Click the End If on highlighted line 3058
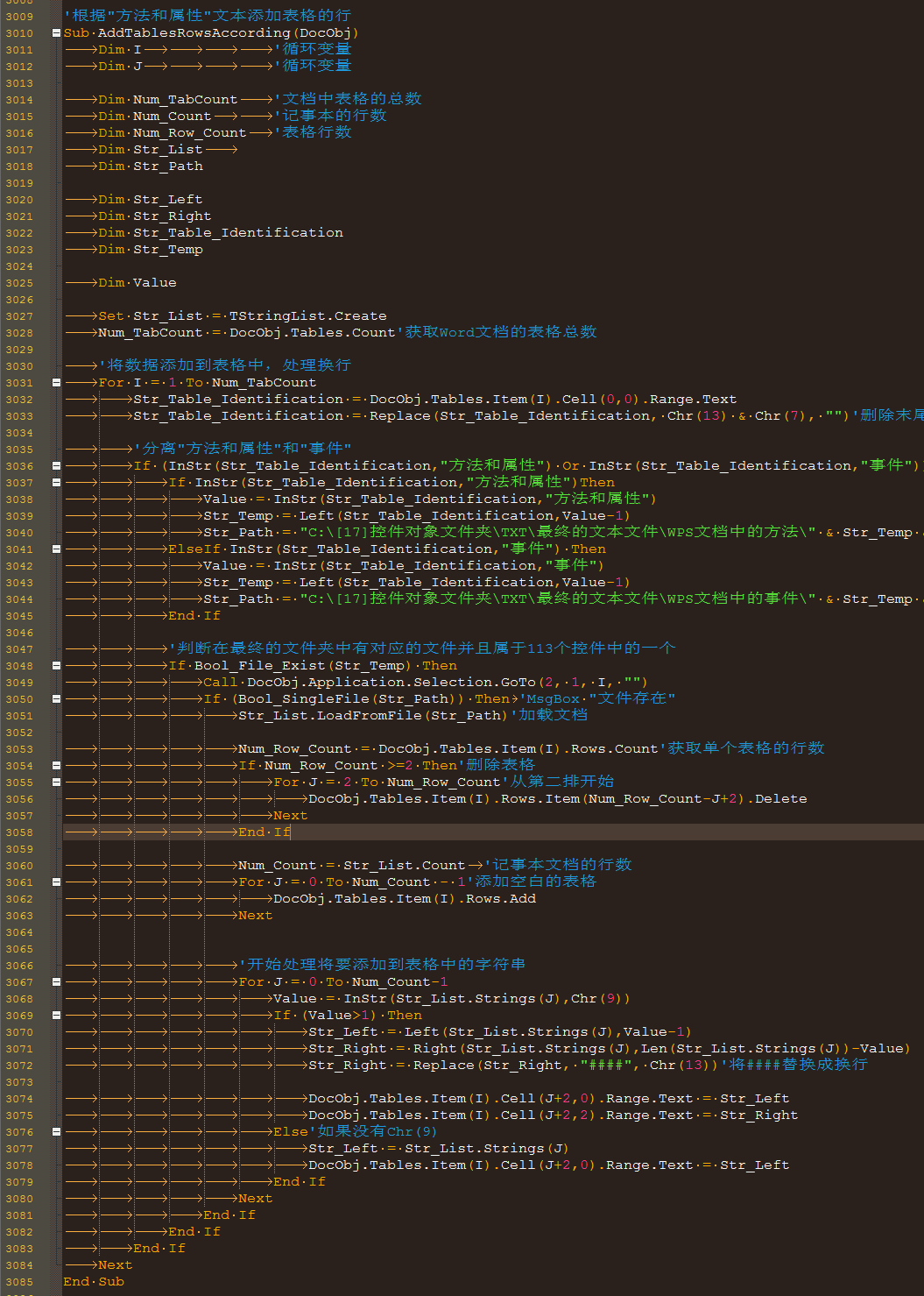The height and width of the screenshot is (1296, 924). tap(265, 832)
